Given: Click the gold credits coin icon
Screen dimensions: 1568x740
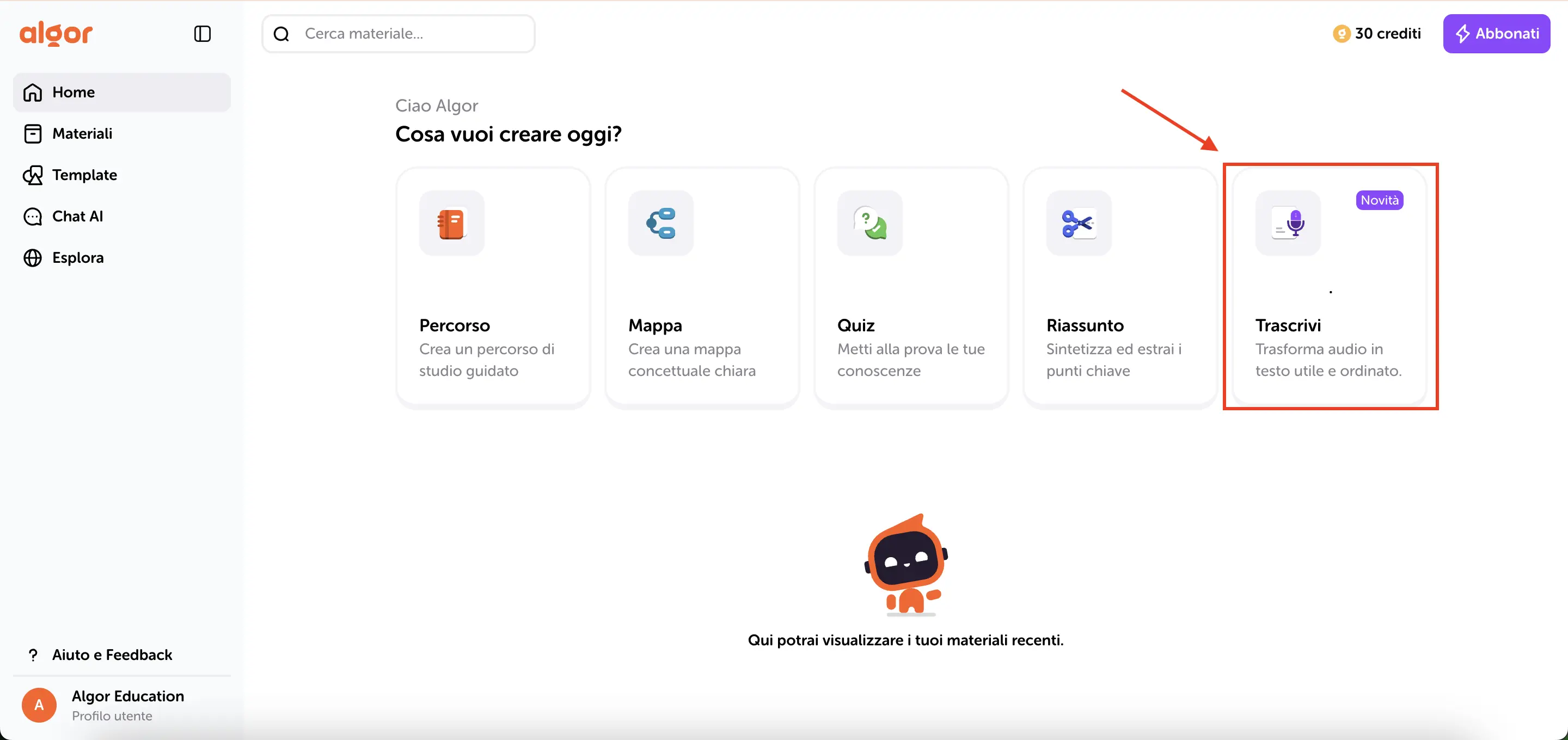Looking at the screenshot, I should (1341, 34).
